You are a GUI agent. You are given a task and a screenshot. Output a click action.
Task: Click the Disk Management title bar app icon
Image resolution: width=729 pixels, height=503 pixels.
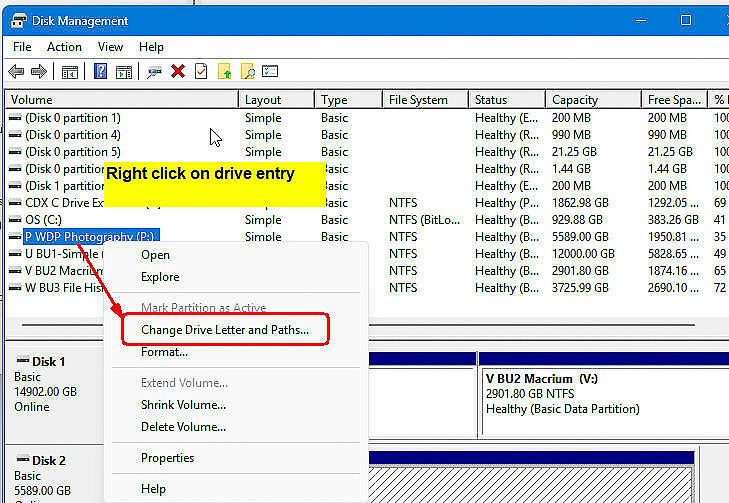(x=19, y=21)
